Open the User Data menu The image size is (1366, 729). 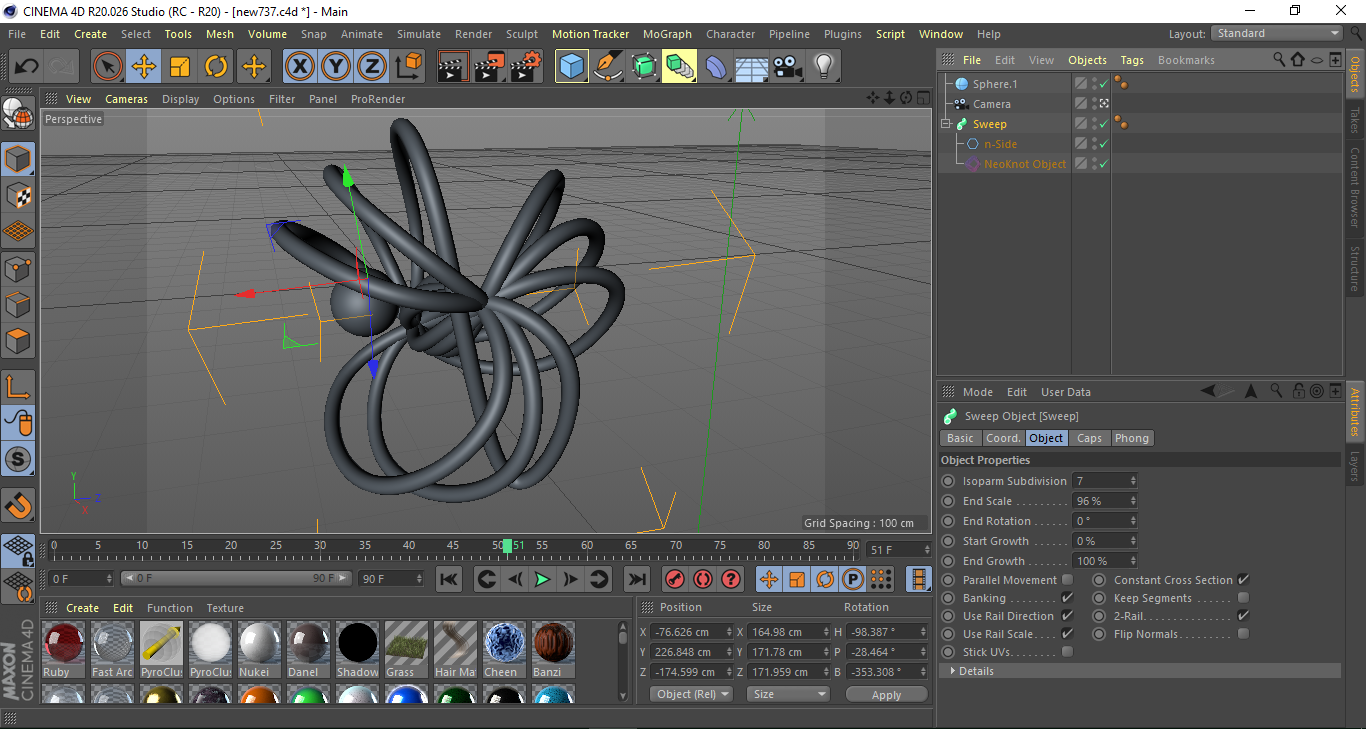point(1066,392)
